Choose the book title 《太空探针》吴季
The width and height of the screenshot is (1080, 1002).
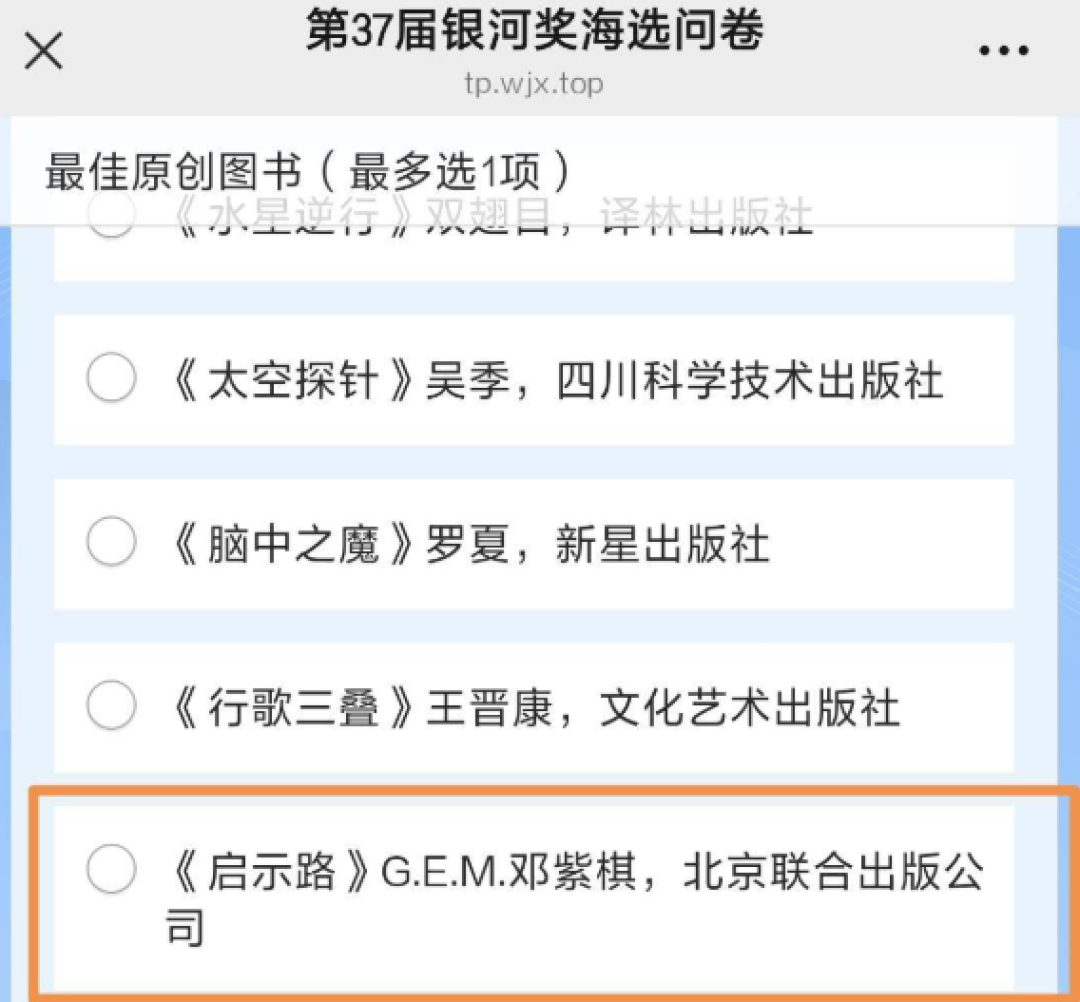point(340,380)
